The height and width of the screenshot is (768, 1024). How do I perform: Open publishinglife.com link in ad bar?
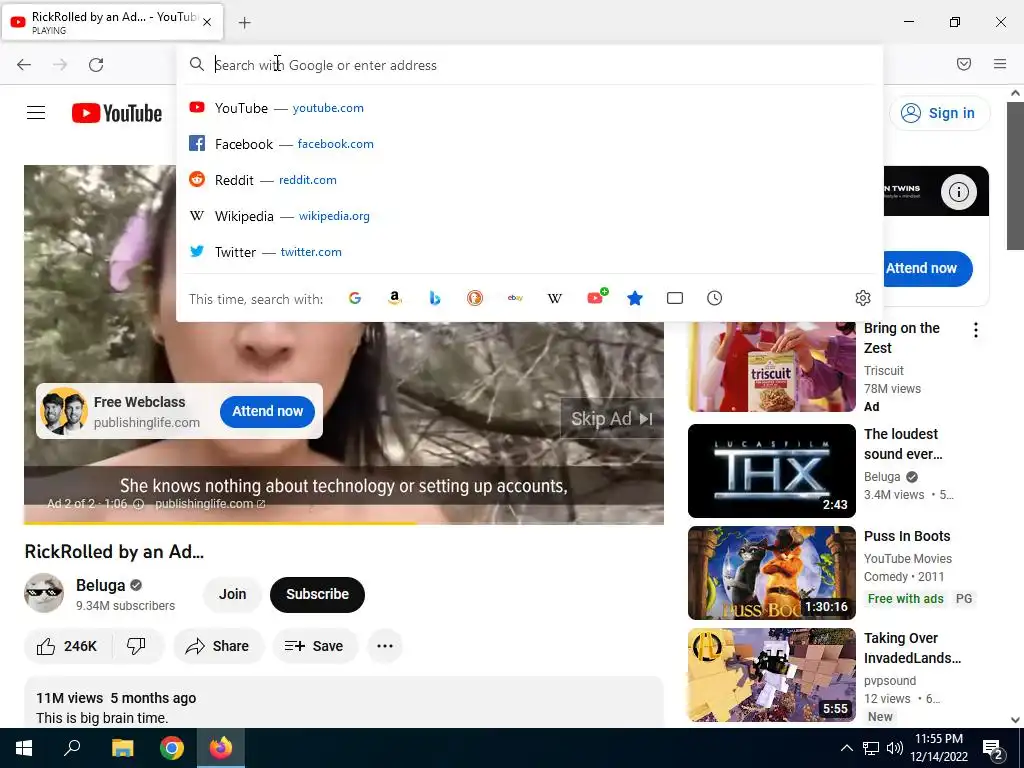pos(210,504)
